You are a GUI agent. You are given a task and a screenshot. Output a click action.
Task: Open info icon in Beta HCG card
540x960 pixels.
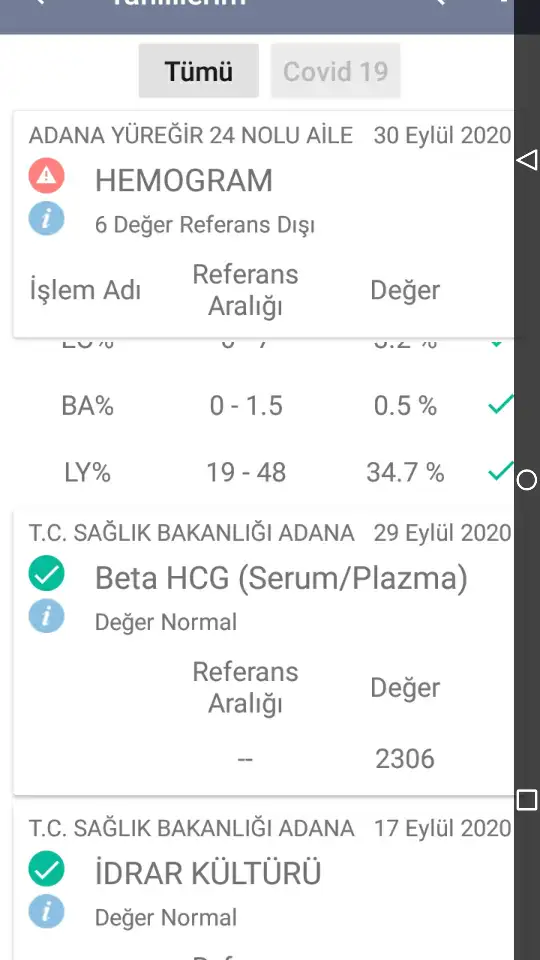pyautogui.click(x=47, y=617)
